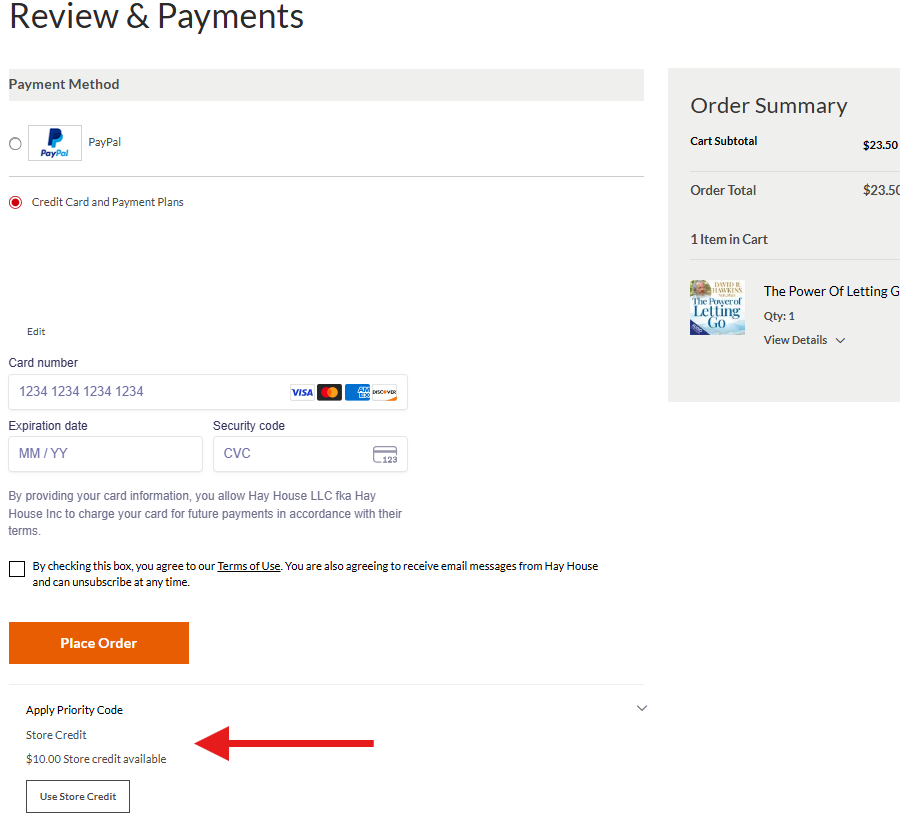Open the Terms of Use link

(x=249, y=566)
